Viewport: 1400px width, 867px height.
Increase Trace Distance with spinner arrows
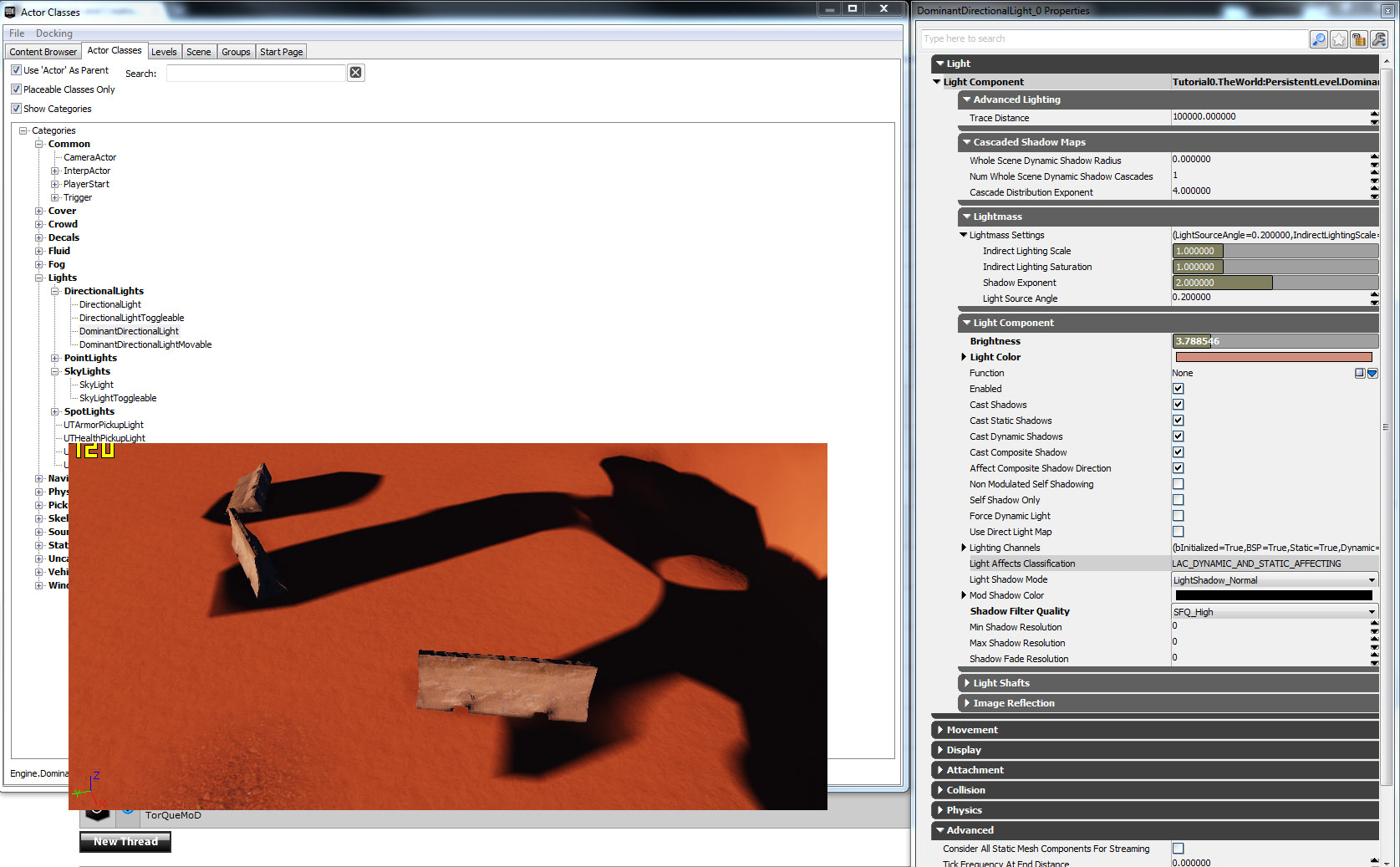[x=1374, y=114]
